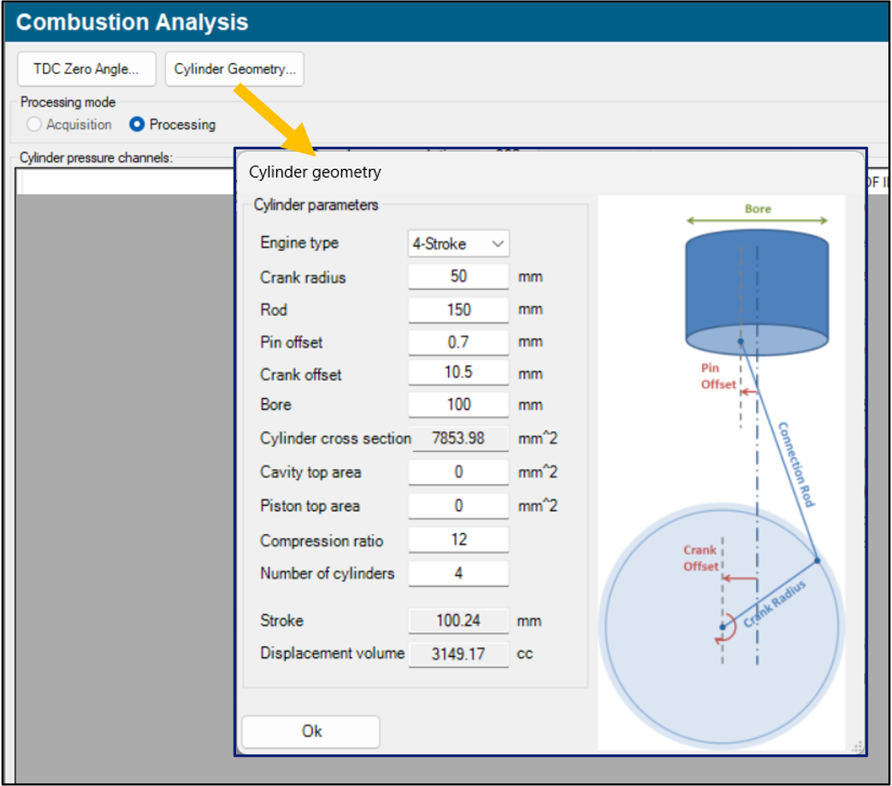The image size is (892, 786).
Task: Click the Crank Offset diagram label
Action: tap(700, 558)
